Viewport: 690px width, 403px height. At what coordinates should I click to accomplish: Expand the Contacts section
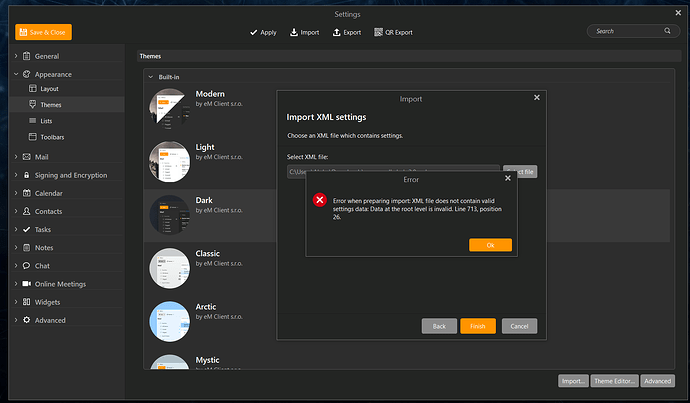point(16,211)
